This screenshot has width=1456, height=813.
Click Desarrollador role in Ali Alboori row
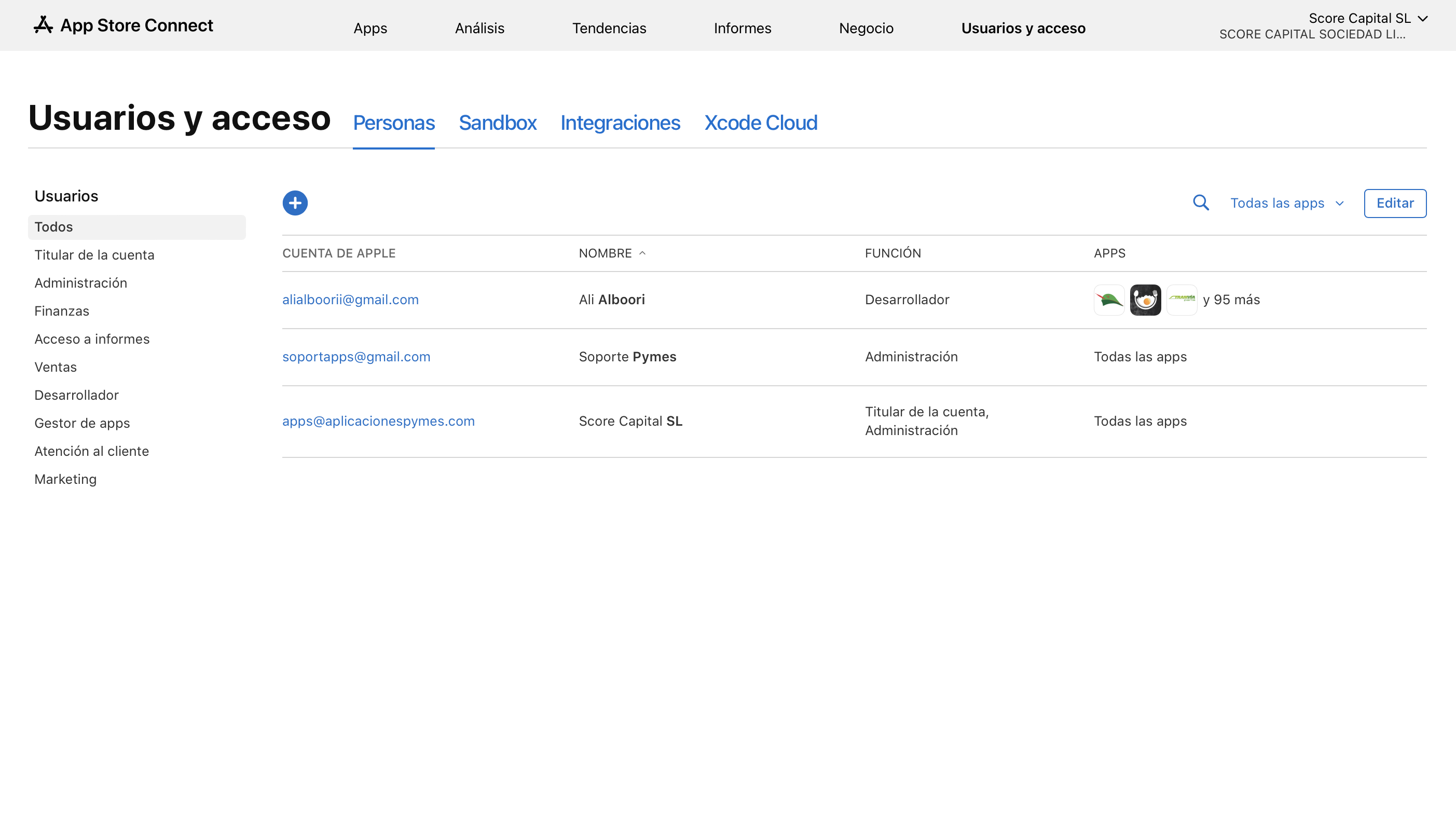tap(906, 300)
